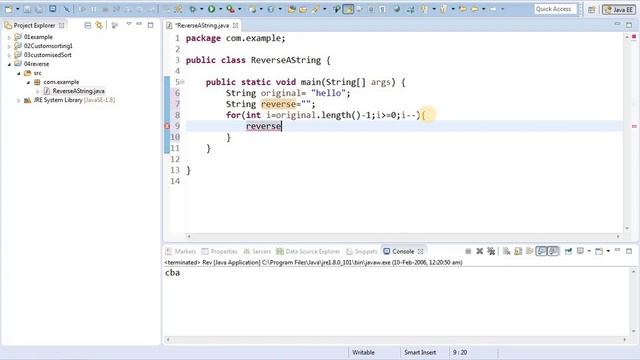Click the 'cba' console output
Screen dimensions: 640x360
click(172, 273)
